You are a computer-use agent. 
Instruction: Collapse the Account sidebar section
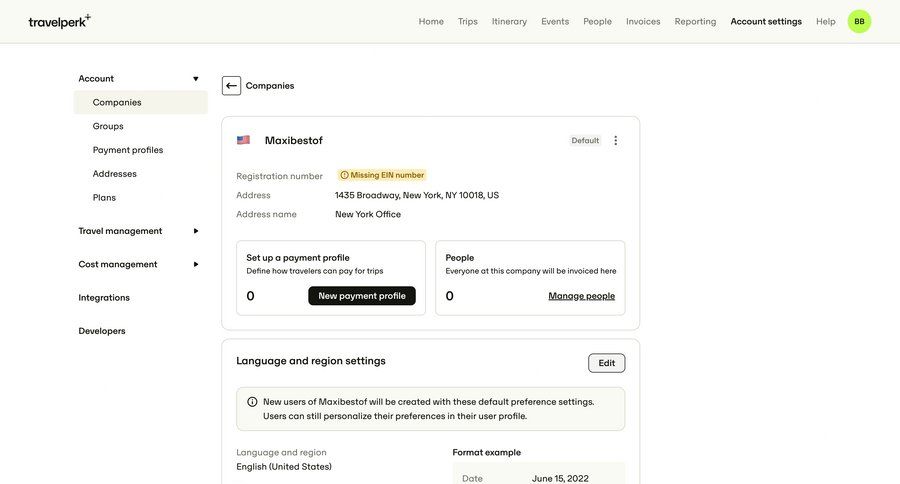point(195,79)
